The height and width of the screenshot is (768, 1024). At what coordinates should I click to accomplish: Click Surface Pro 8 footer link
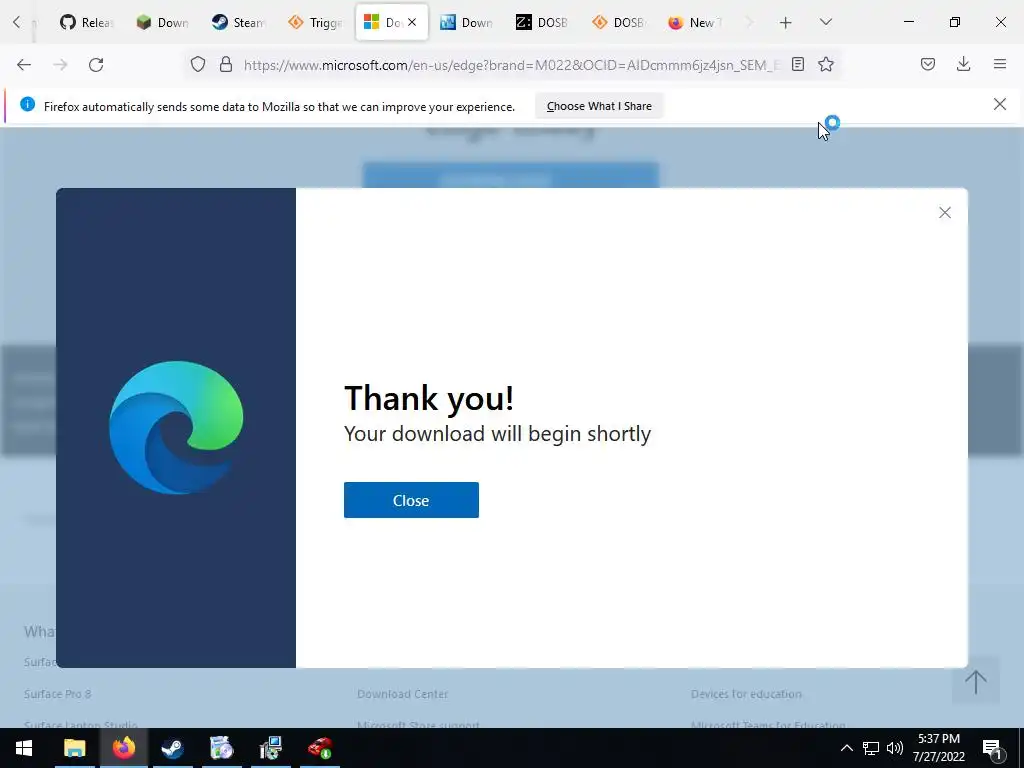tap(57, 694)
